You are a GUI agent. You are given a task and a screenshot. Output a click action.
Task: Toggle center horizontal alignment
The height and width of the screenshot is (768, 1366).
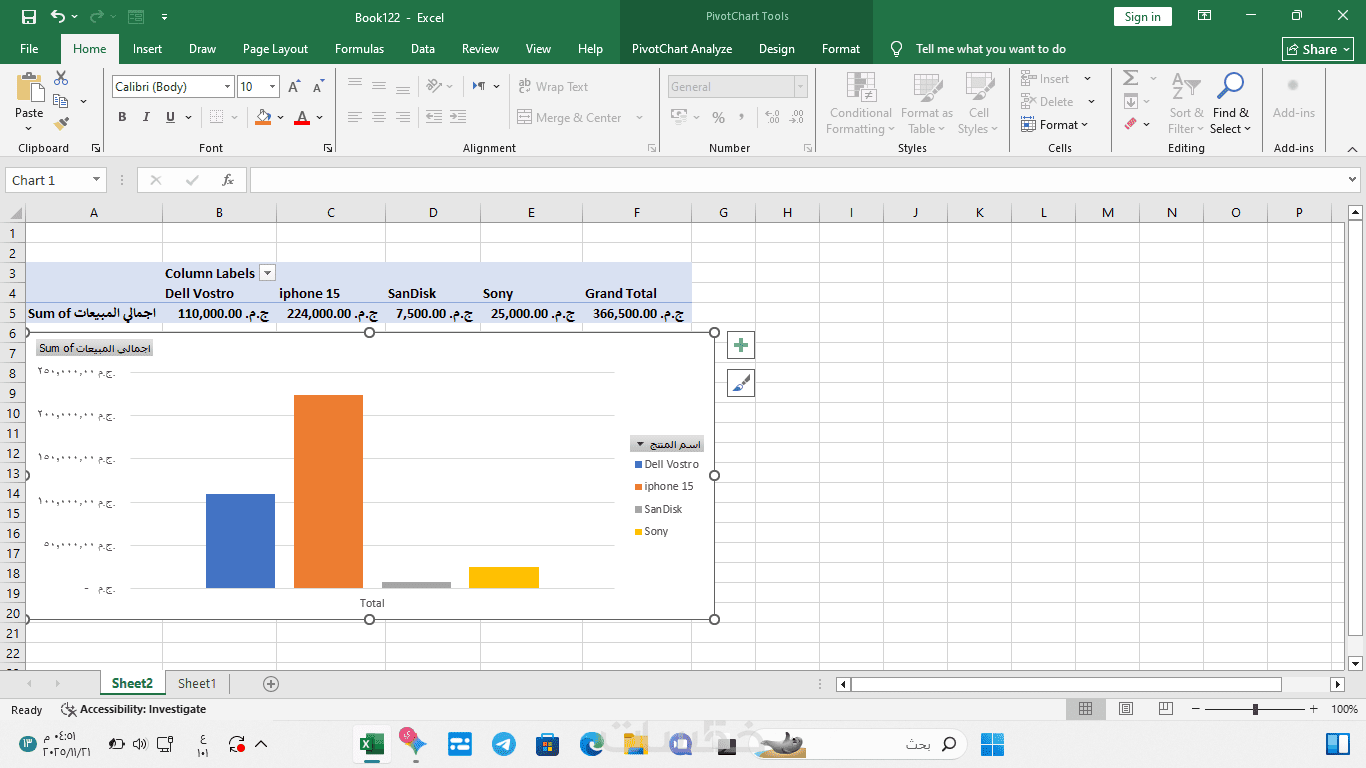[x=378, y=118]
